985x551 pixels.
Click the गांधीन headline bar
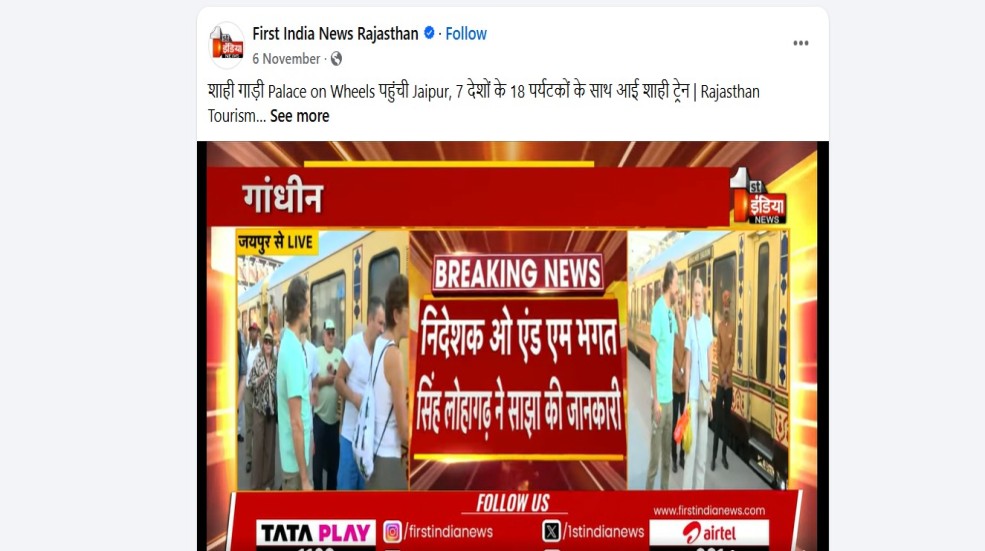point(468,197)
